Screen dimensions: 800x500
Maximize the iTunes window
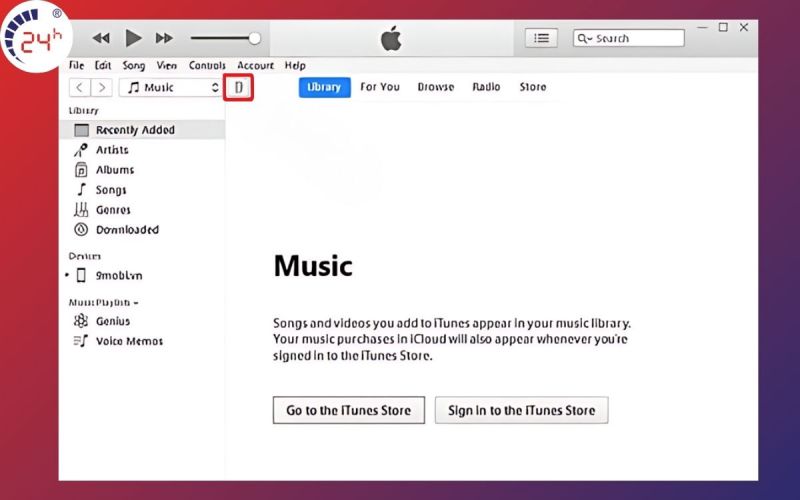pos(723,28)
